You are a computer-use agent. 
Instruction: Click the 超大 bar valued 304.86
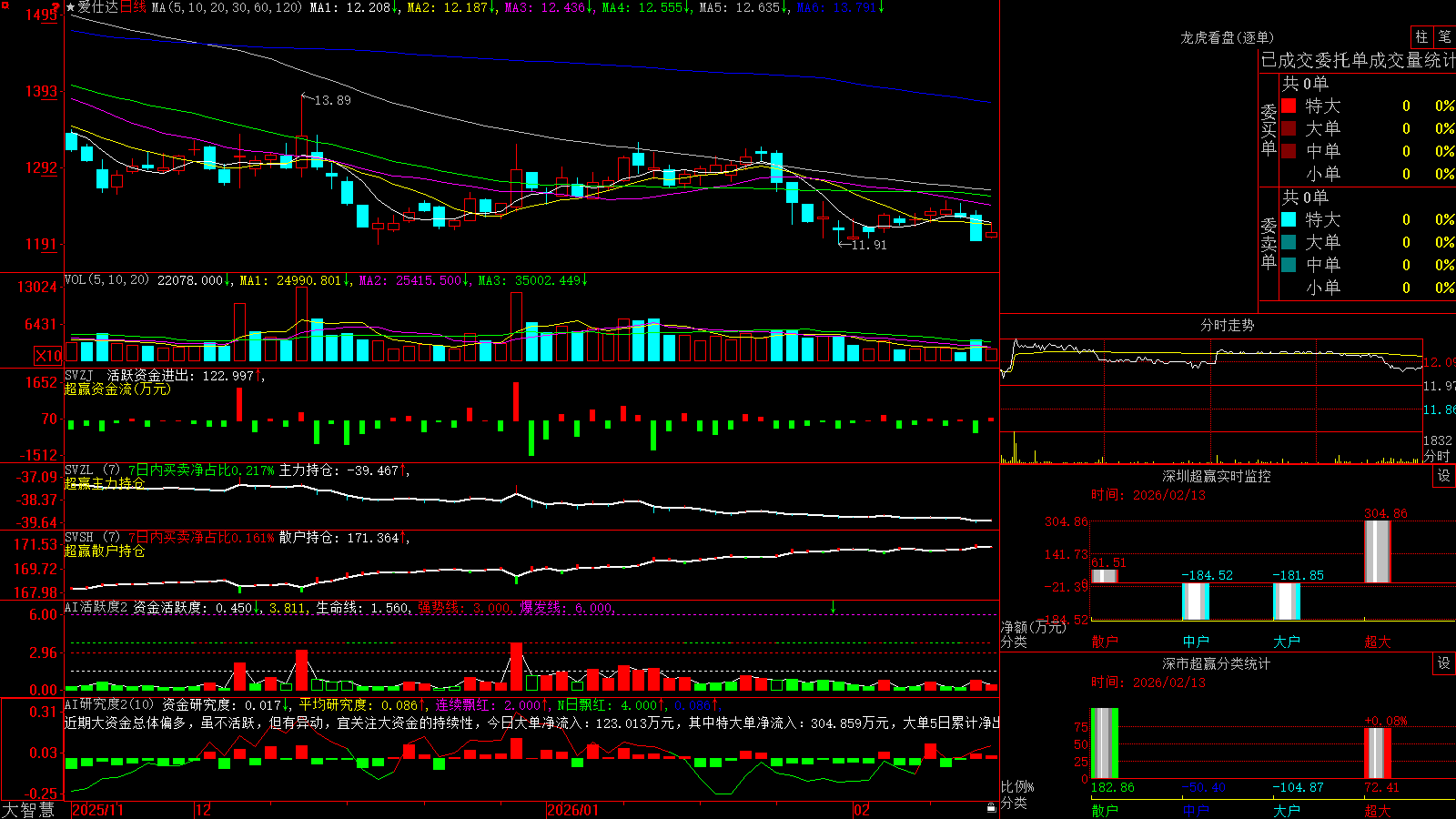pyautogui.click(x=1378, y=551)
